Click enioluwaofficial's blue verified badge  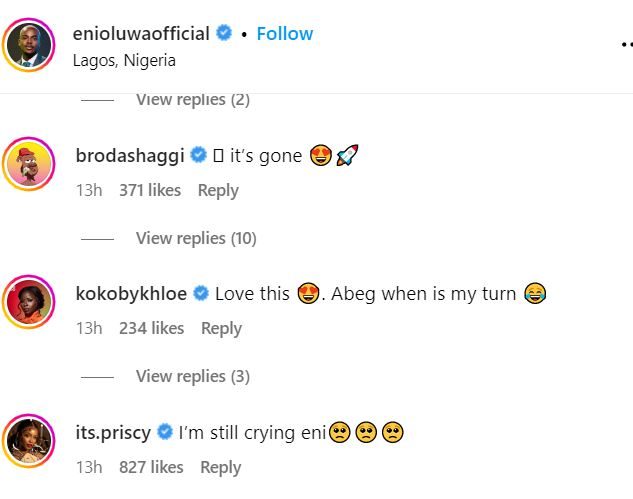(x=224, y=33)
